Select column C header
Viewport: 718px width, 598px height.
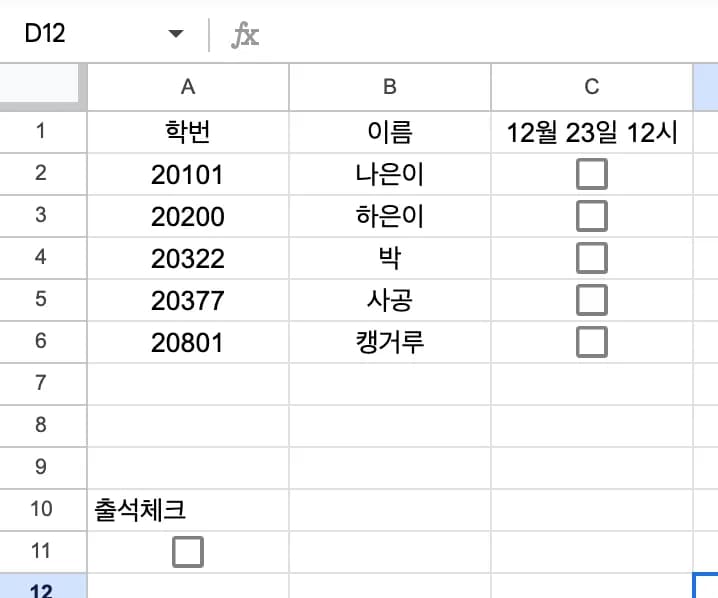tap(591, 87)
